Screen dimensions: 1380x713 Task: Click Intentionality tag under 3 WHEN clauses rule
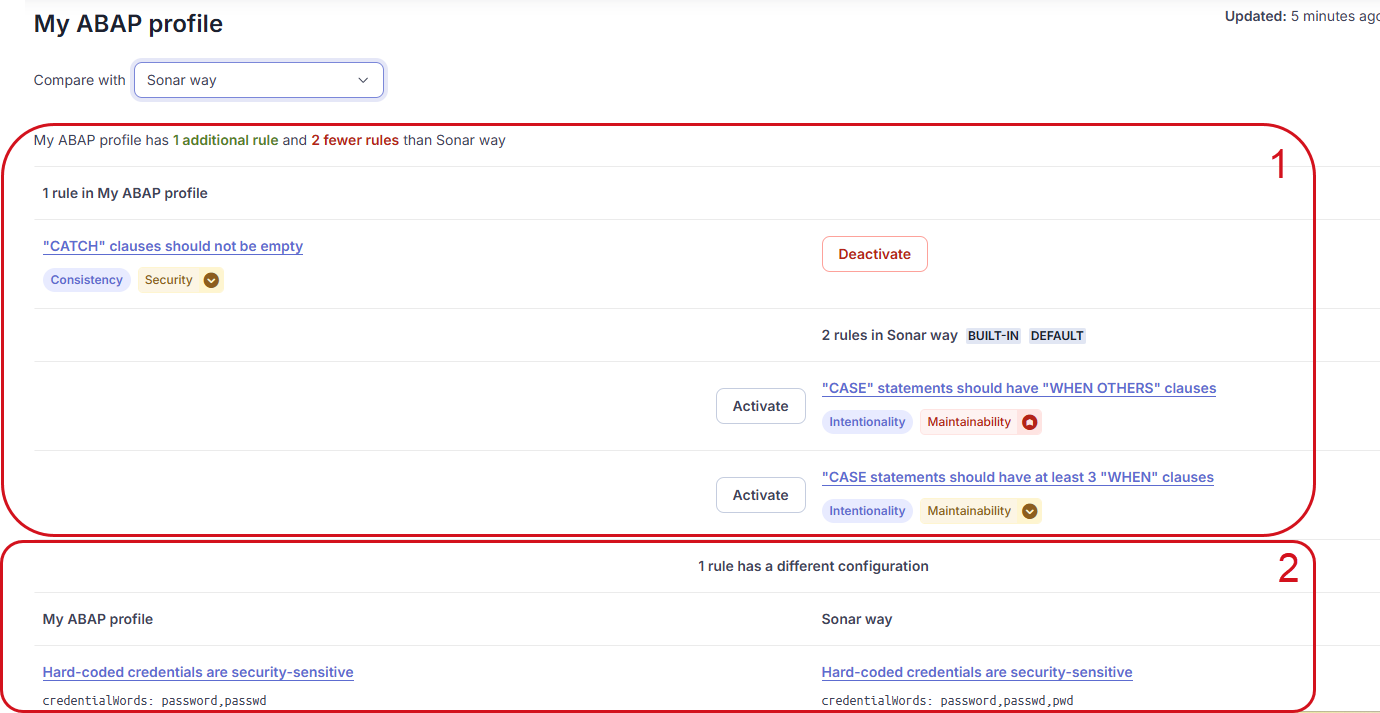coord(867,511)
